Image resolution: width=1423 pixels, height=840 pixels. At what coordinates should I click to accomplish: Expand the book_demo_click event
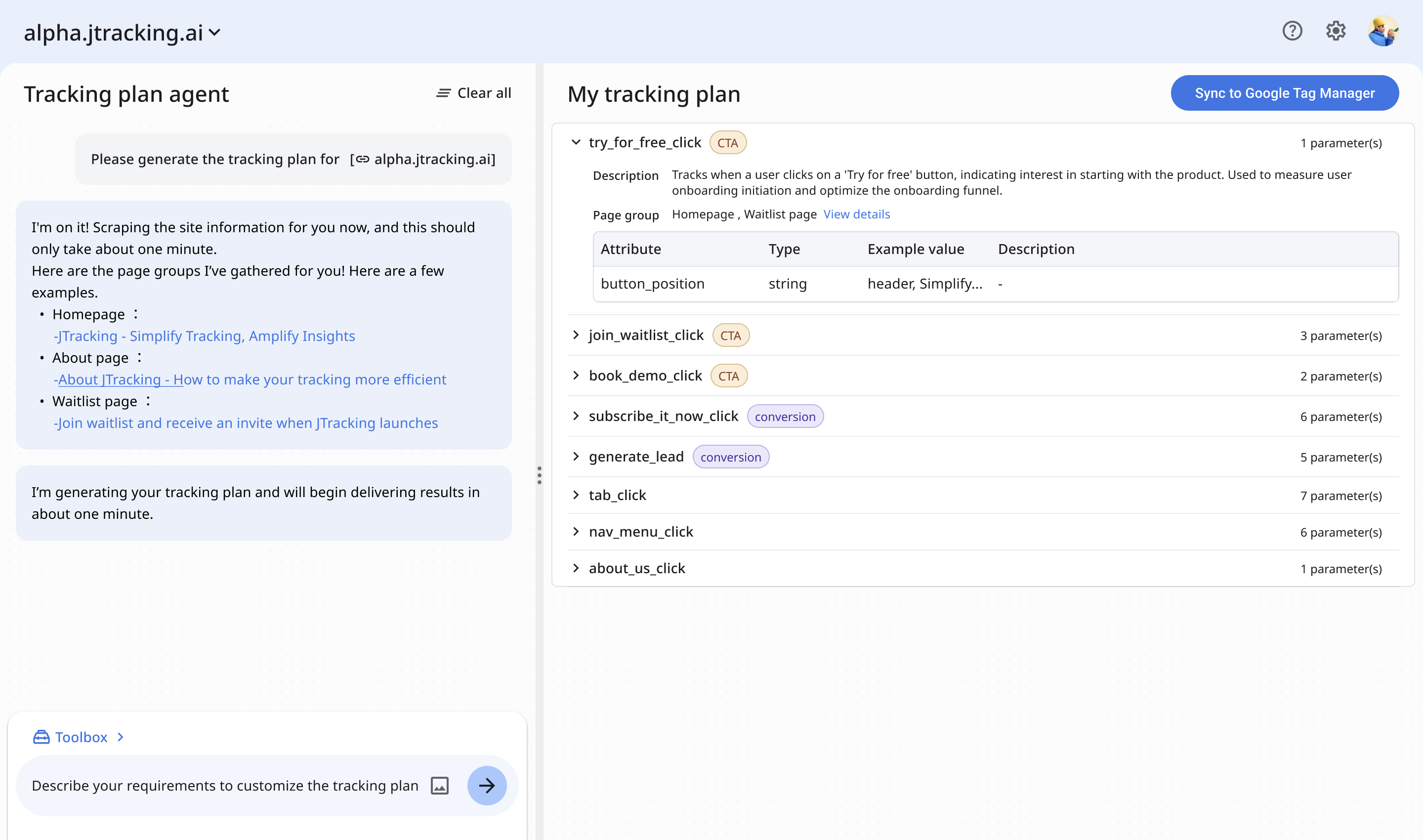point(576,376)
